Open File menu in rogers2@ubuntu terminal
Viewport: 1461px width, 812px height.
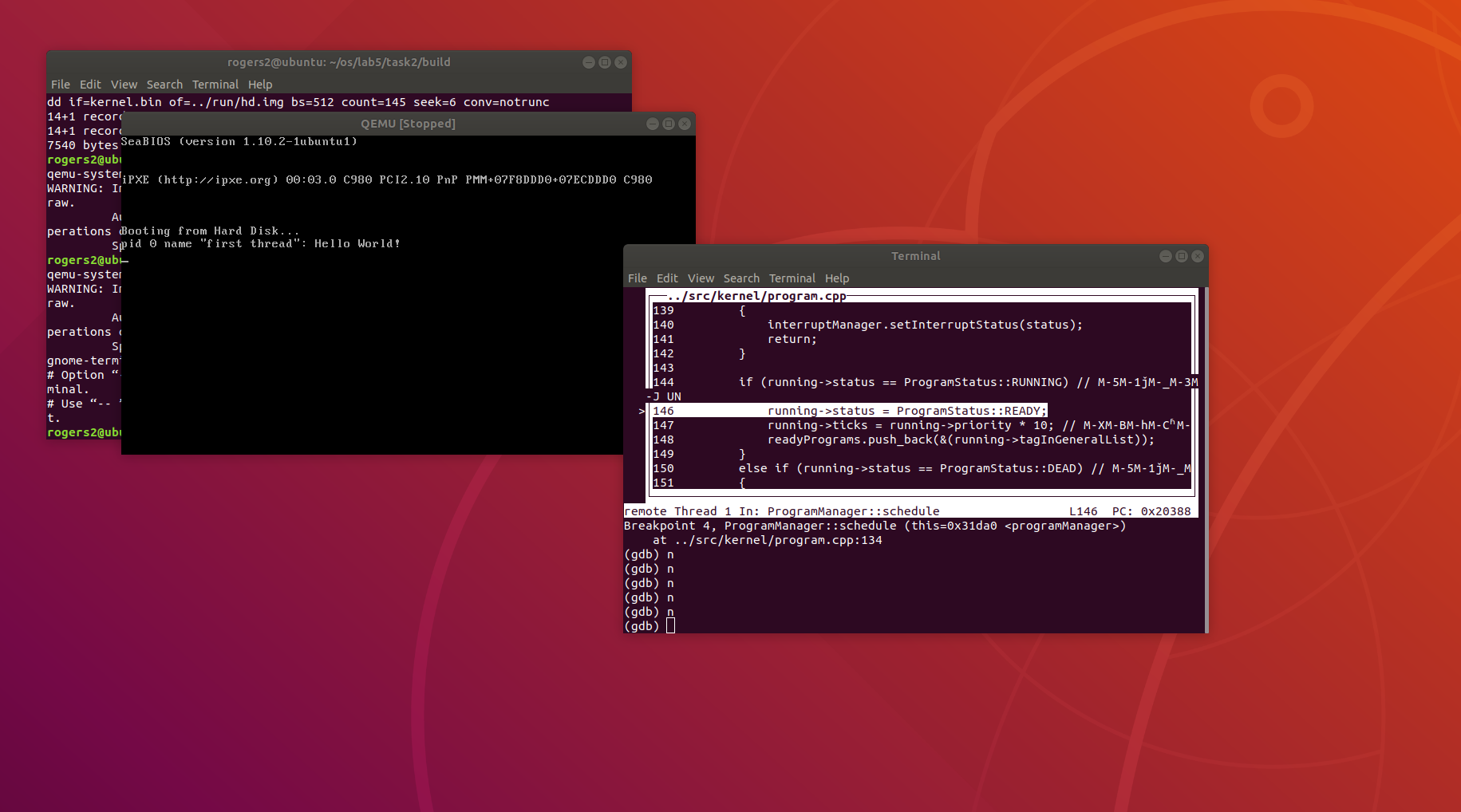coord(60,85)
